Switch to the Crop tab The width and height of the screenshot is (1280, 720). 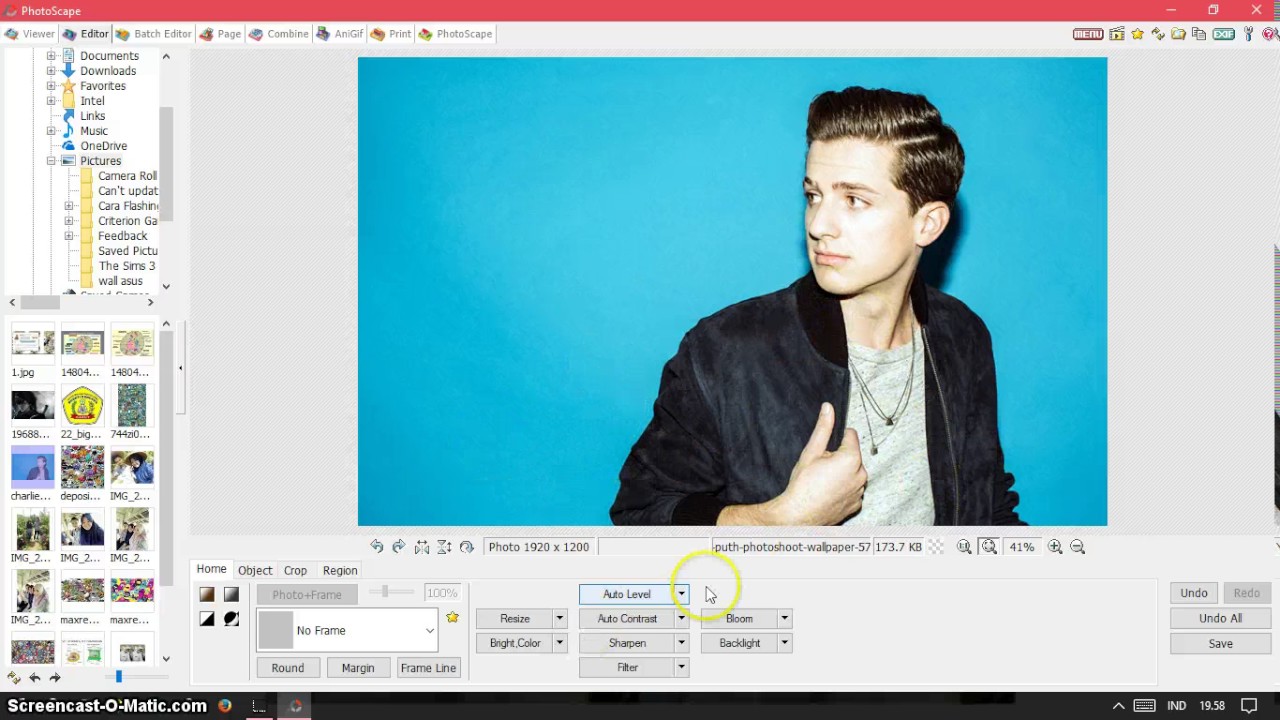click(295, 570)
